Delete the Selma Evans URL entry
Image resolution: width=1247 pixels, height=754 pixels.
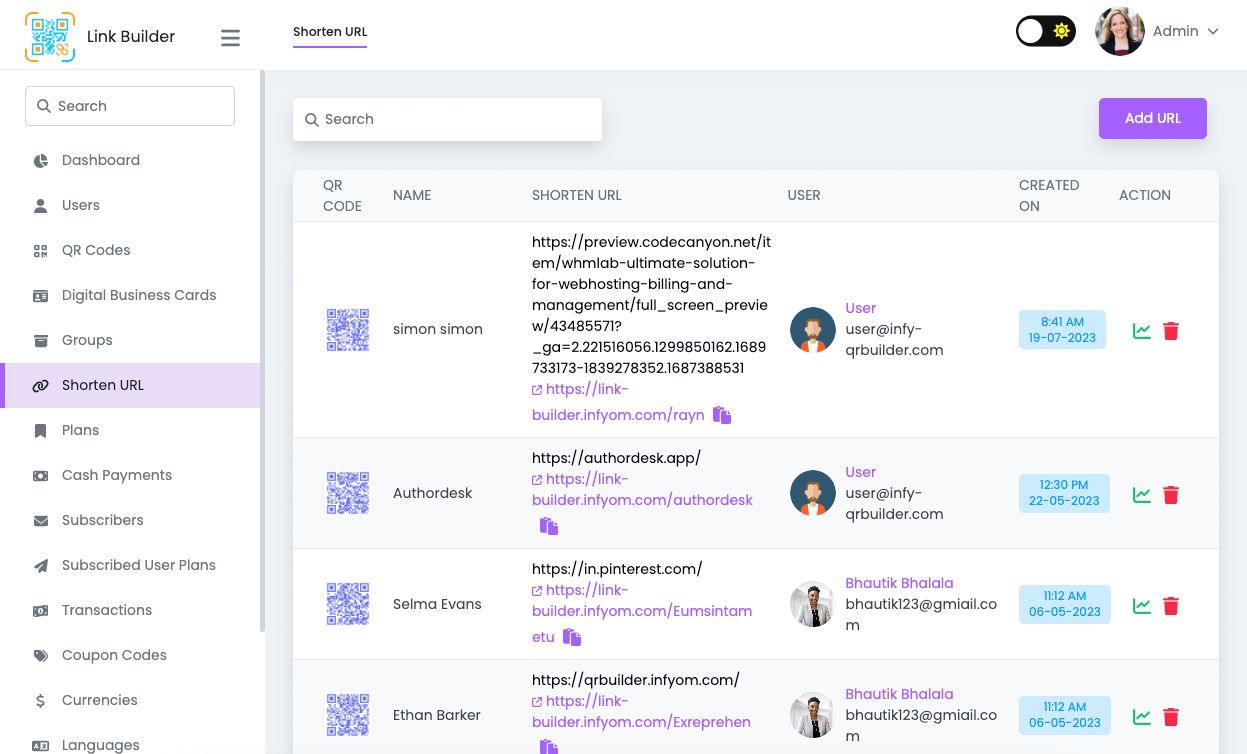(x=1171, y=606)
